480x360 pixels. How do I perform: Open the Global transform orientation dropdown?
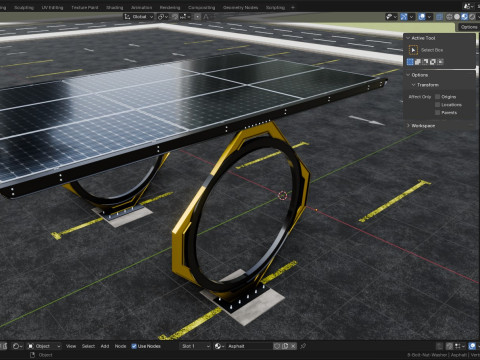(x=139, y=17)
